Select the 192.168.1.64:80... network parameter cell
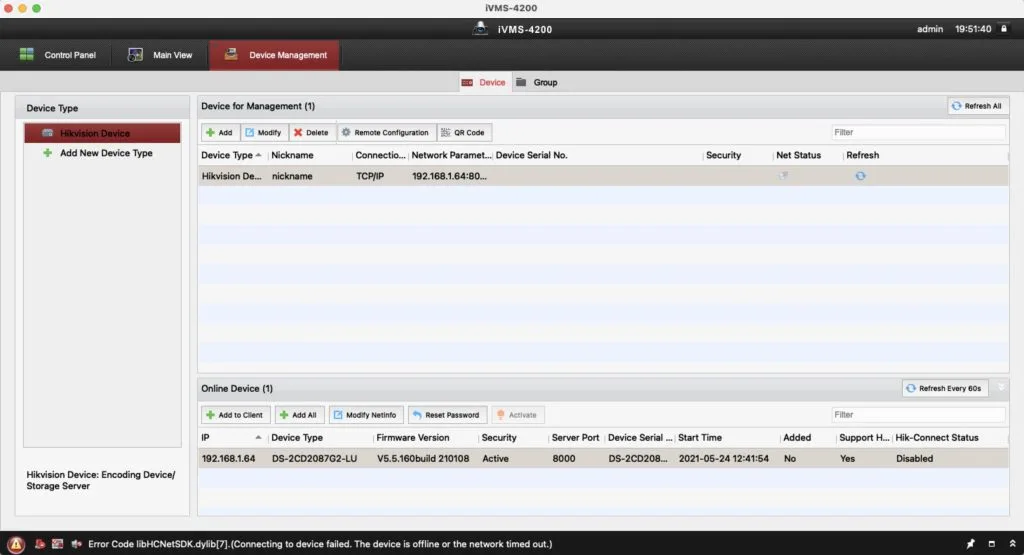Screen dimensions: 1024x555 click(x=449, y=176)
